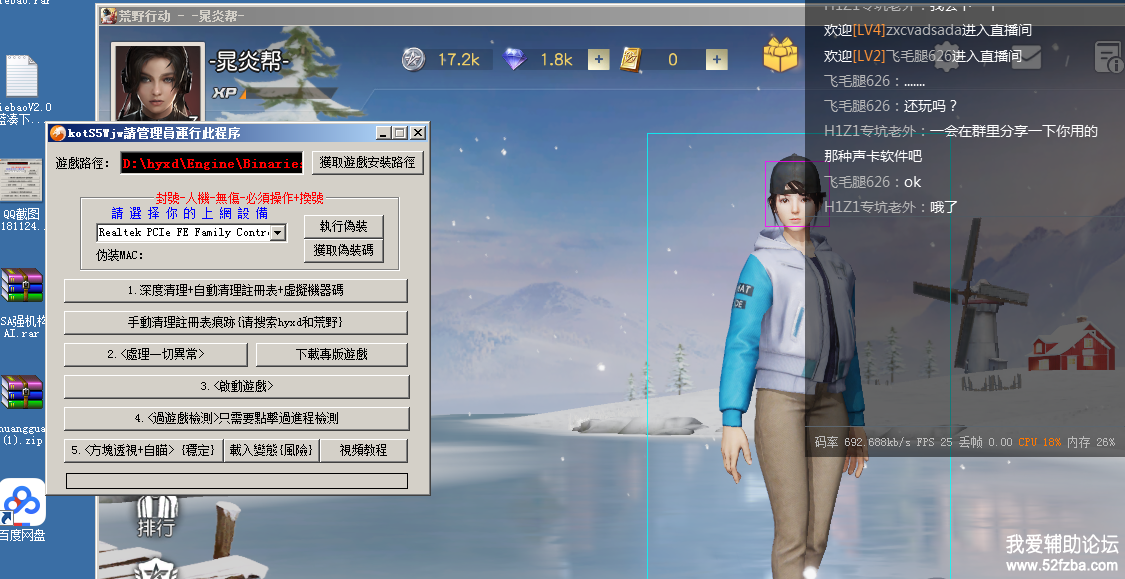The height and width of the screenshot is (579, 1125).
Task: Click 2.<處理一切異常> button
Action: click(x=156, y=354)
